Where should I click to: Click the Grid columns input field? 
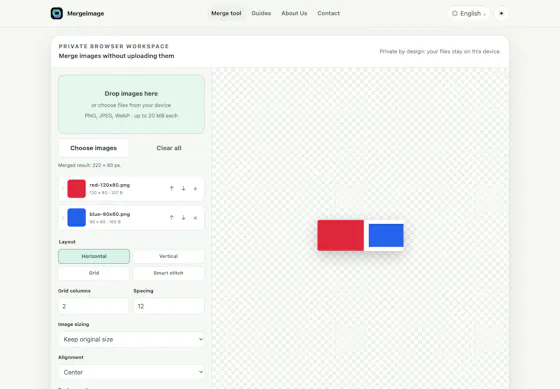click(93, 306)
